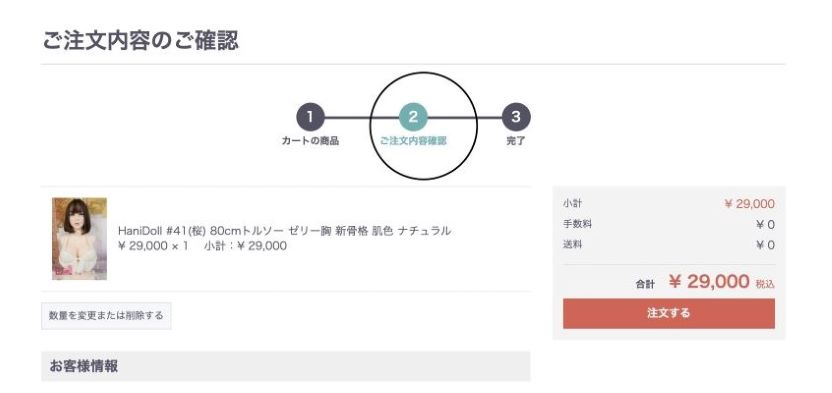Click 数量を変更または削除する button

(106, 316)
